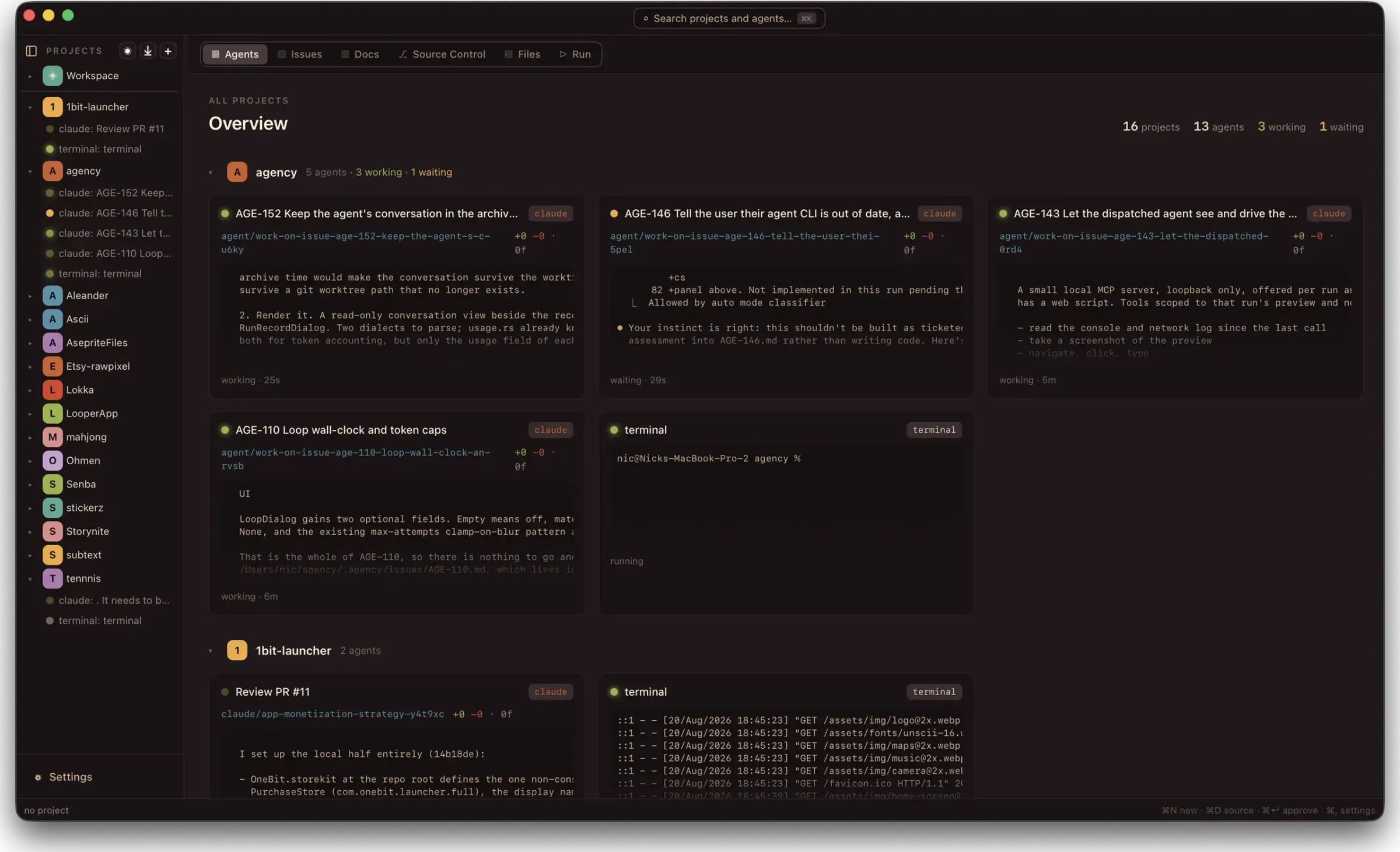1400x852 pixels.
Task: Switch to the Files tab
Action: click(x=523, y=54)
